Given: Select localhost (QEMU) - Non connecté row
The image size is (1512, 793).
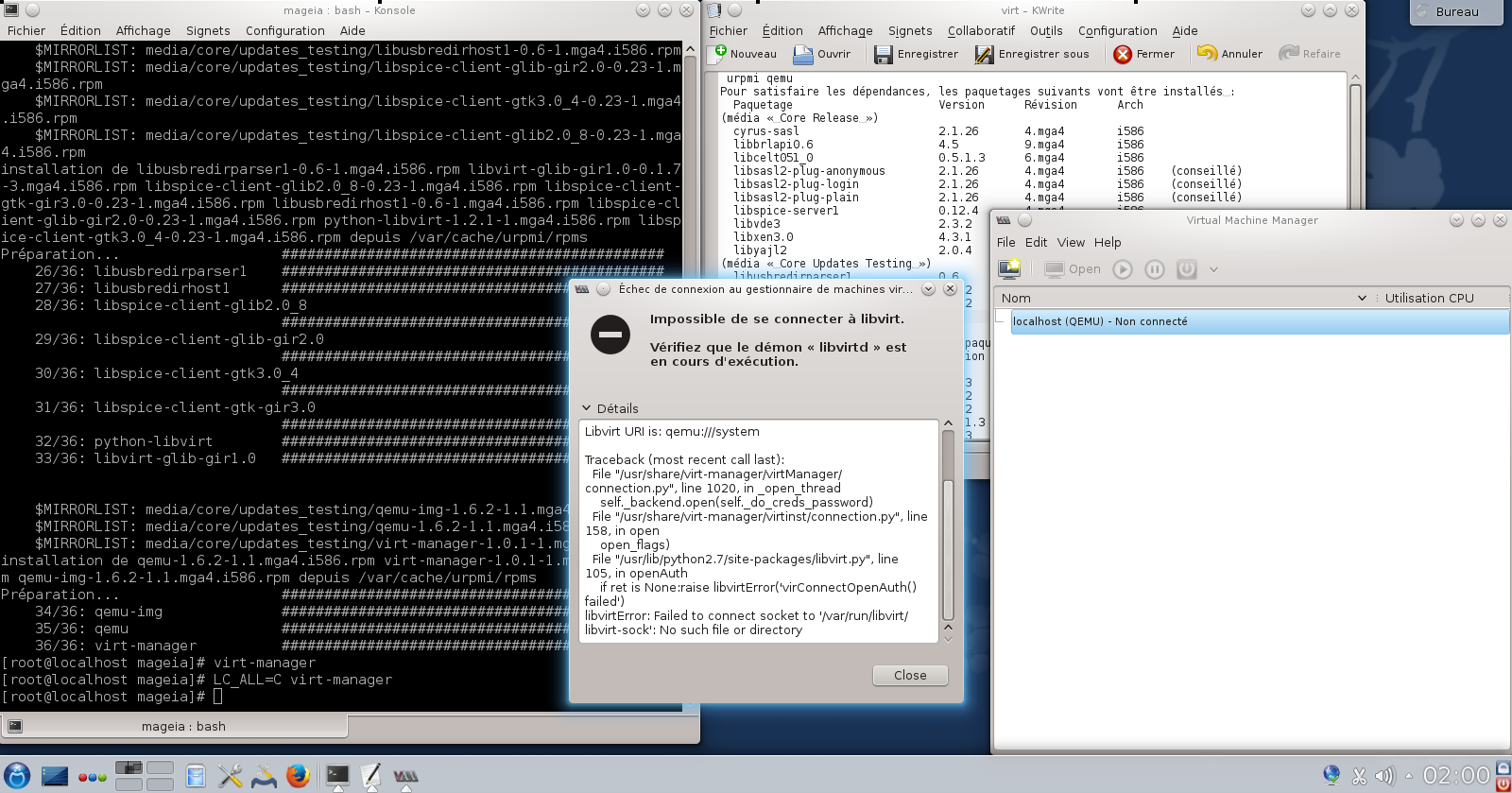Looking at the screenshot, I should click(x=1260, y=321).
